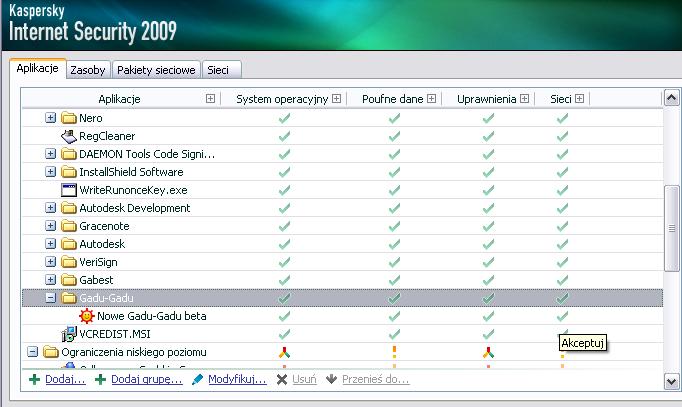Image resolution: width=682 pixels, height=407 pixels.
Task: Click System operacyjny checkmark for RegCleaner
Action: 284,136
